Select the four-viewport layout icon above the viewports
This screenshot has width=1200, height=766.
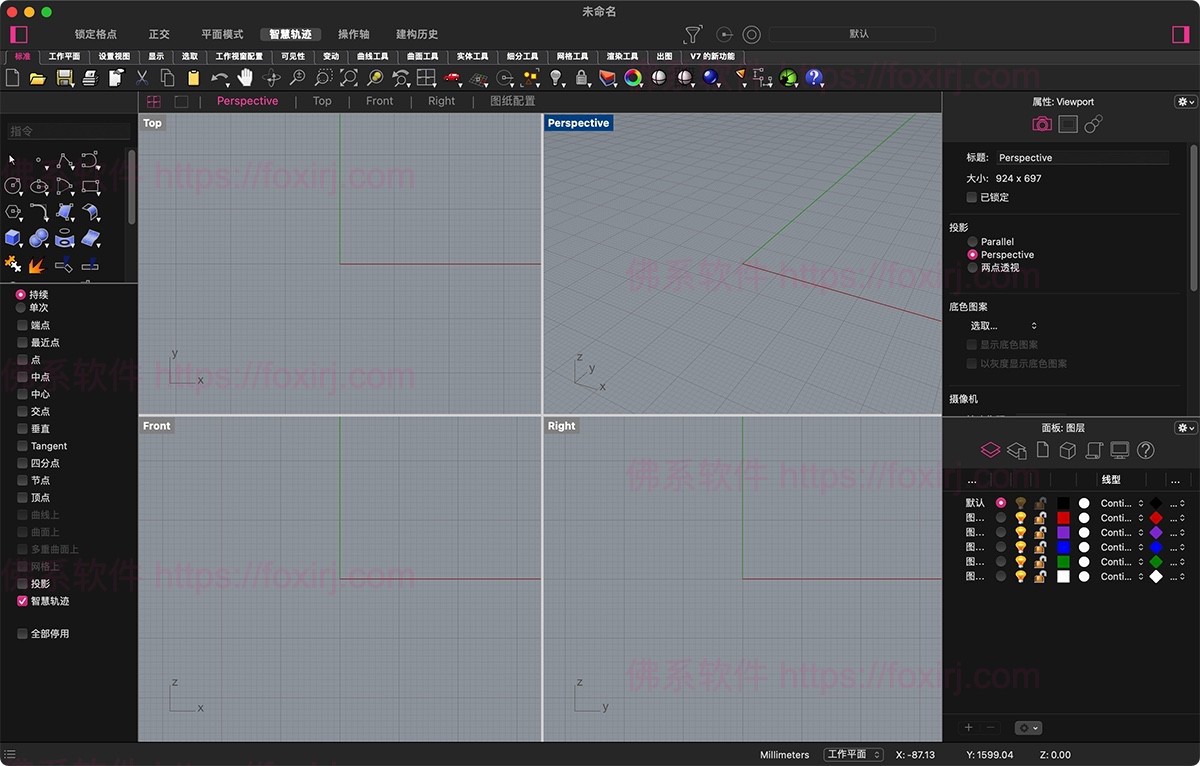point(153,102)
